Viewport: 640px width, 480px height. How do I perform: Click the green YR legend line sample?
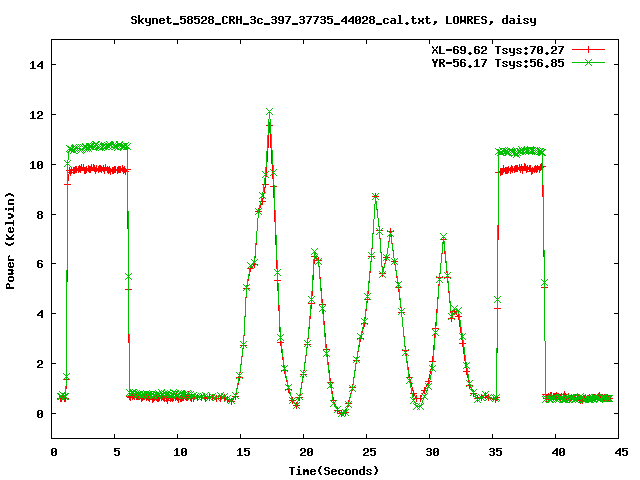tap(588, 62)
